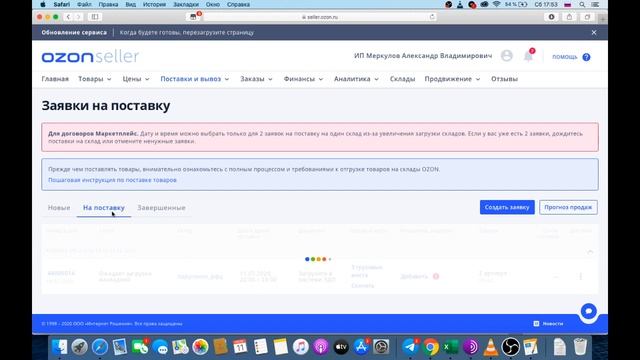Viewport: 640px width, 360px height.
Task: Switch to the Завершенные tab
Action: 161,208
